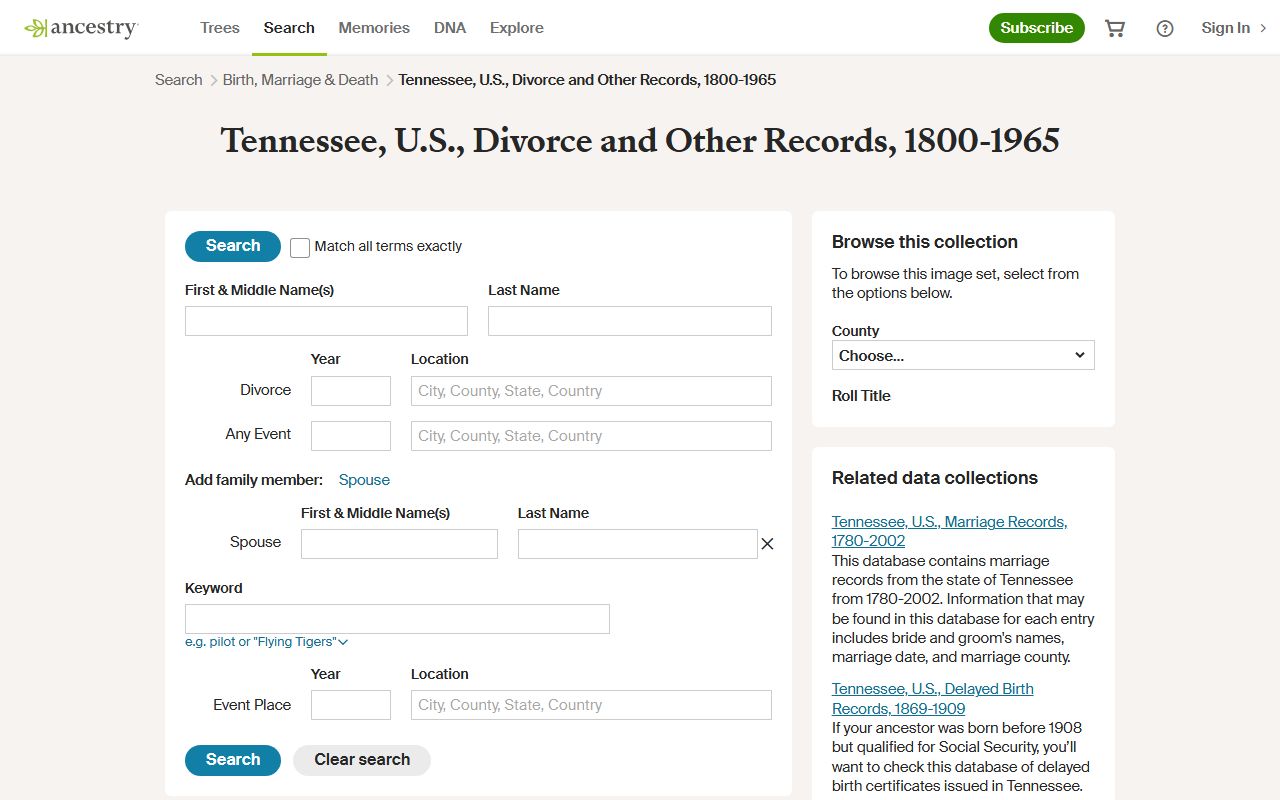Focus the Spouse Last Name field
The image size is (1280, 800).
tap(638, 544)
